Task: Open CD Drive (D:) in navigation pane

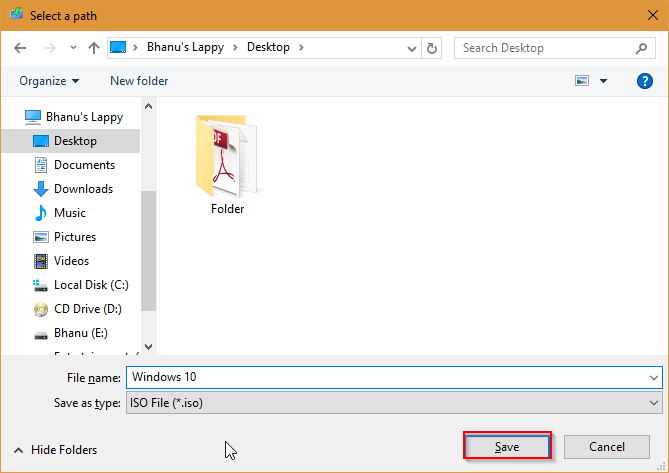Action: point(87,308)
